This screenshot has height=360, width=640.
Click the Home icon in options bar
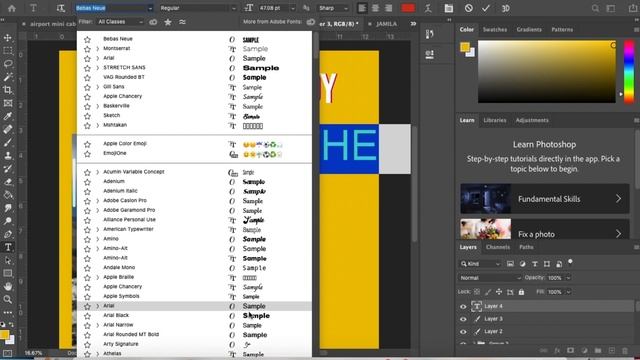12,8
